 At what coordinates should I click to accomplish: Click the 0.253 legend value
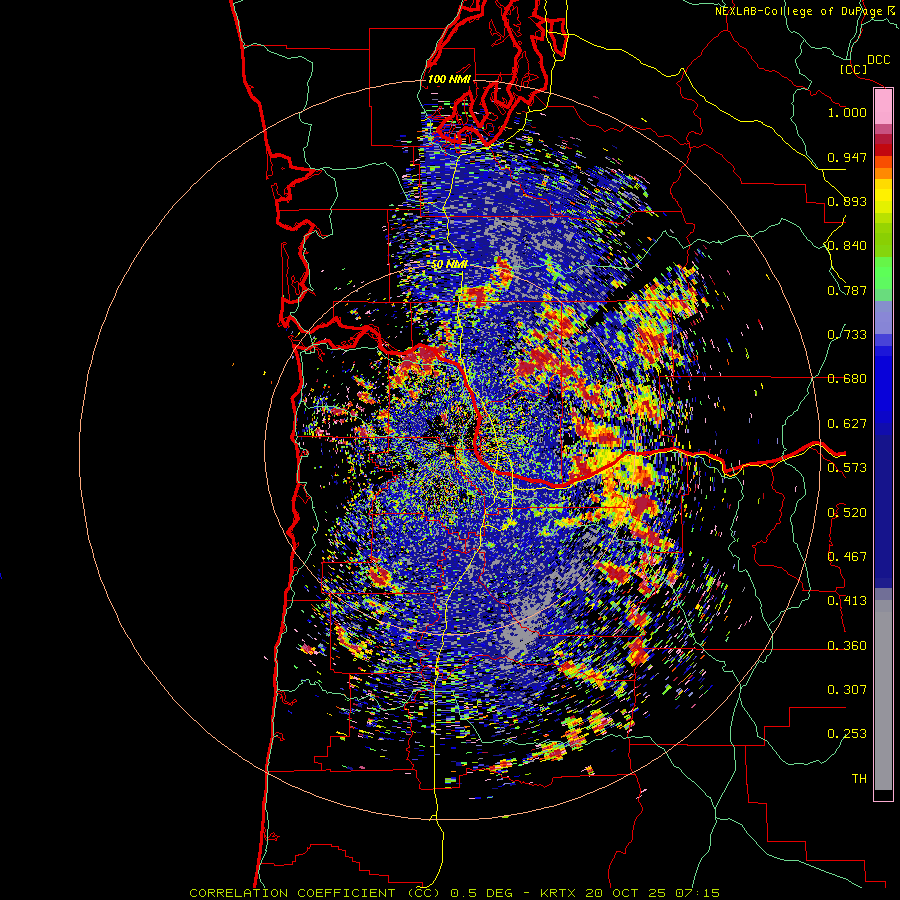tap(847, 734)
